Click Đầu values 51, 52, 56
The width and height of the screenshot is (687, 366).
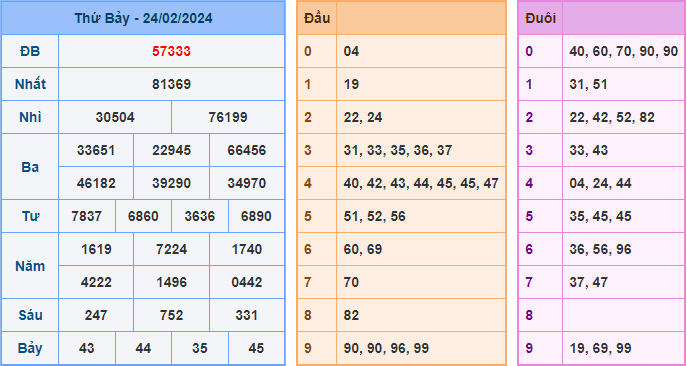[375, 216]
